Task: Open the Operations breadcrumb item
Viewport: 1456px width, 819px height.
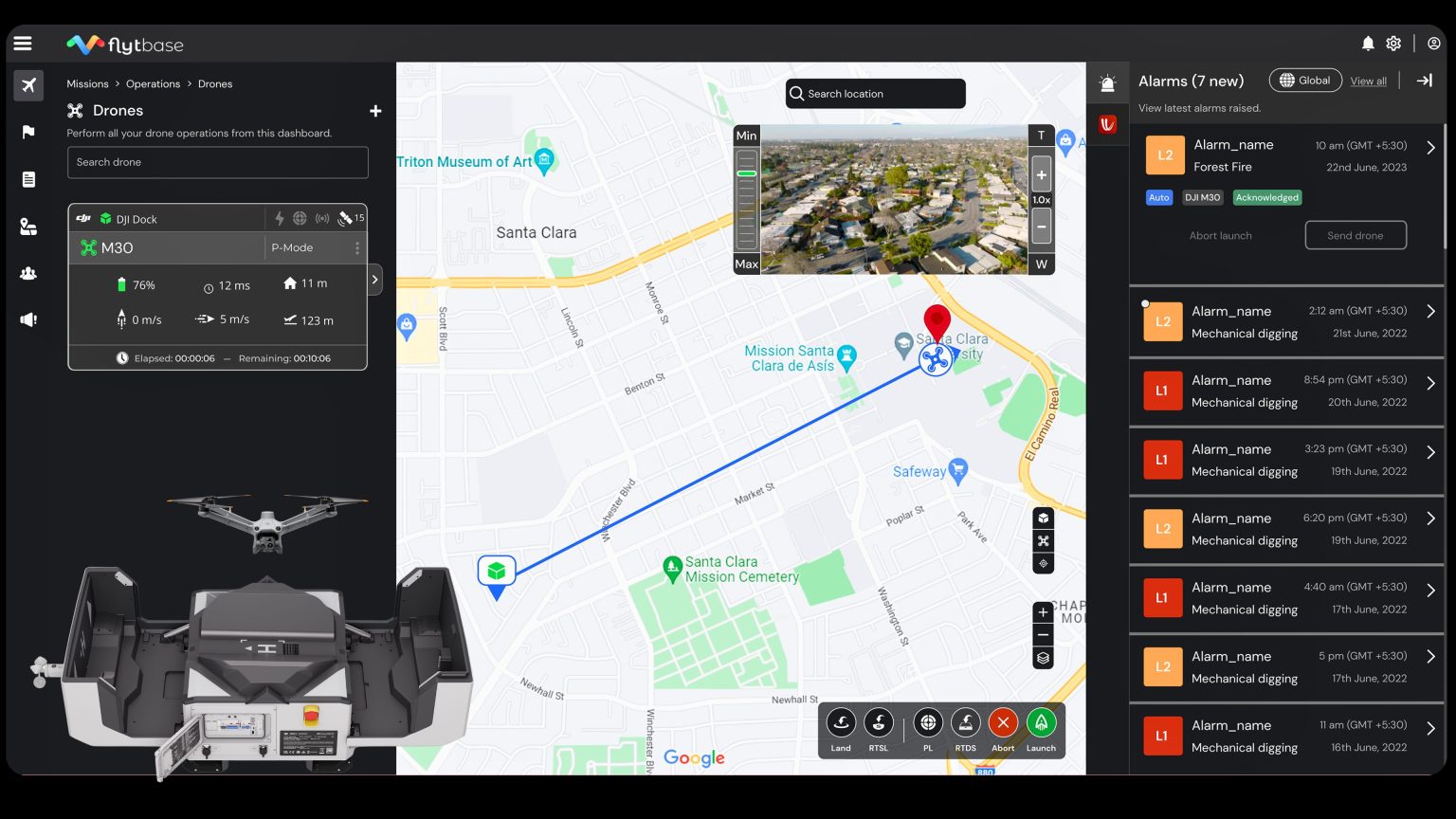Action: pyautogui.click(x=153, y=83)
